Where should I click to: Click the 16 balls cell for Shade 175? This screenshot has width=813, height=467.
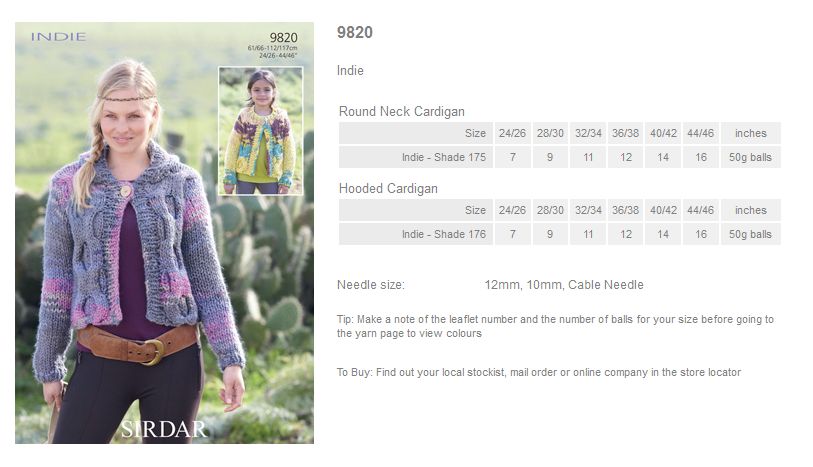tap(700, 157)
